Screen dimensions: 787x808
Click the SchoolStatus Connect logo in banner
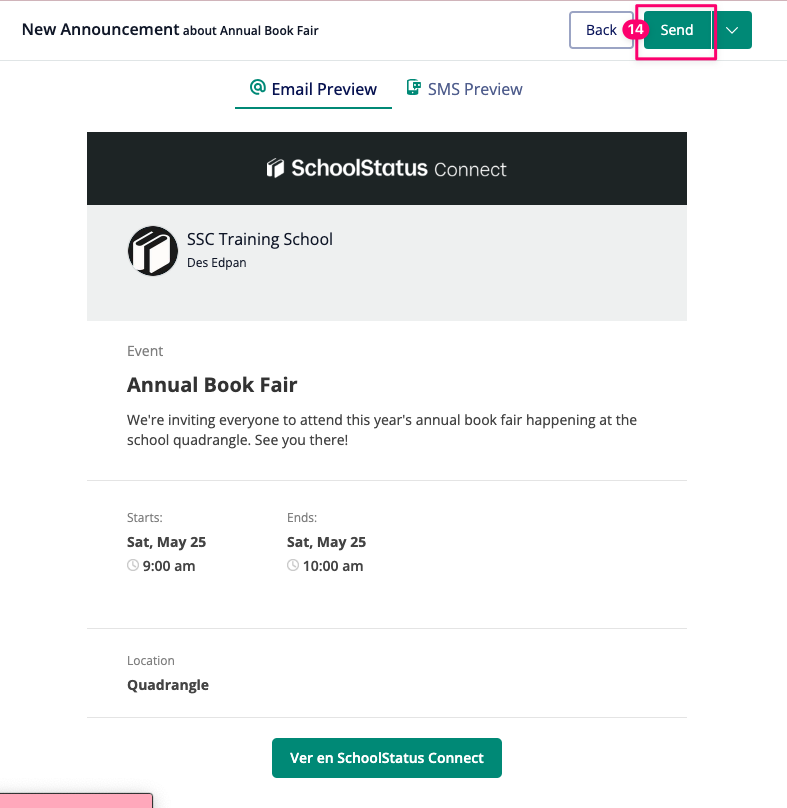[x=387, y=169]
